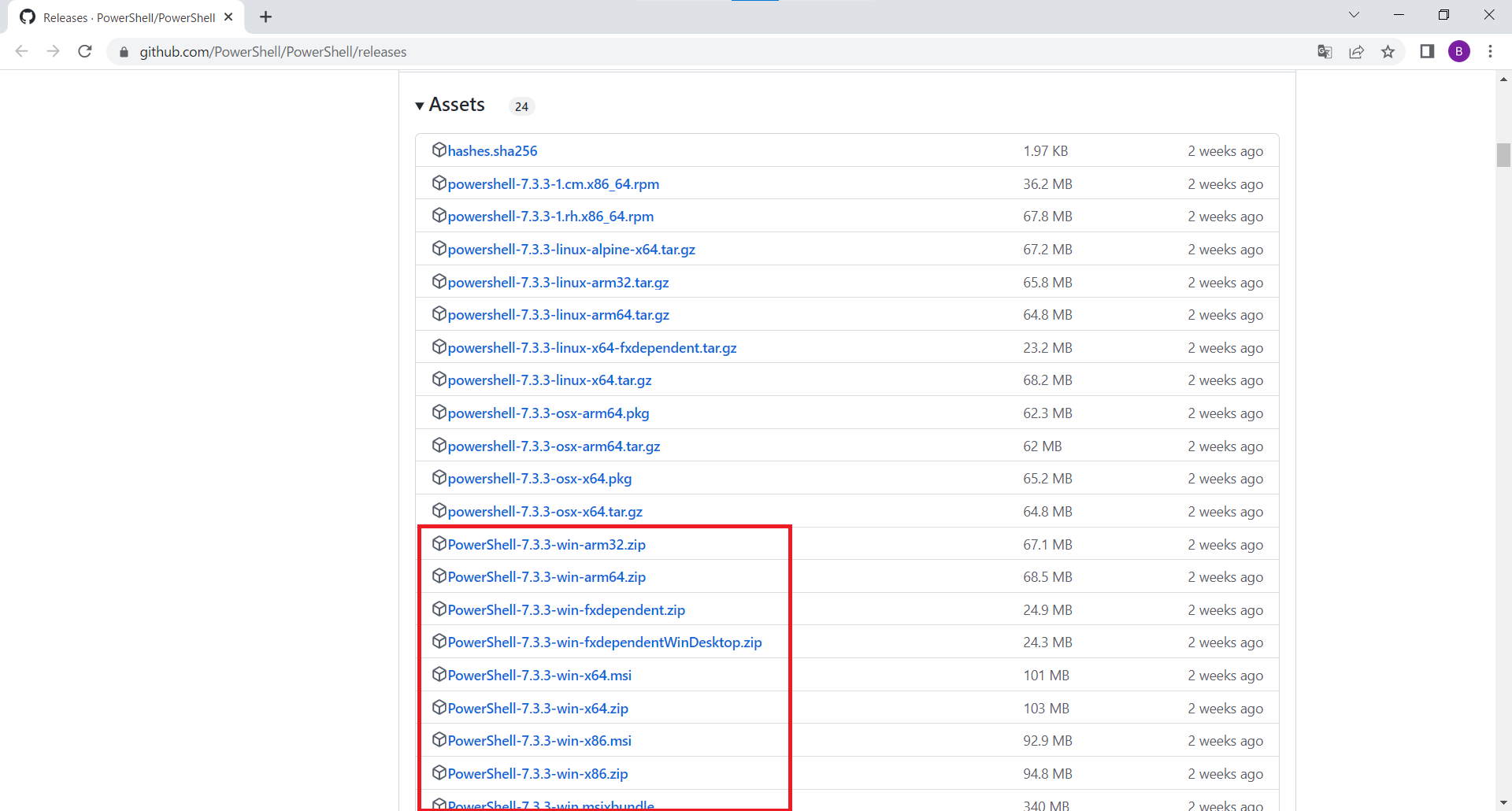The width and height of the screenshot is (1512, 811).
Task: Share this page from address bar
Action: pos(1356,52)
